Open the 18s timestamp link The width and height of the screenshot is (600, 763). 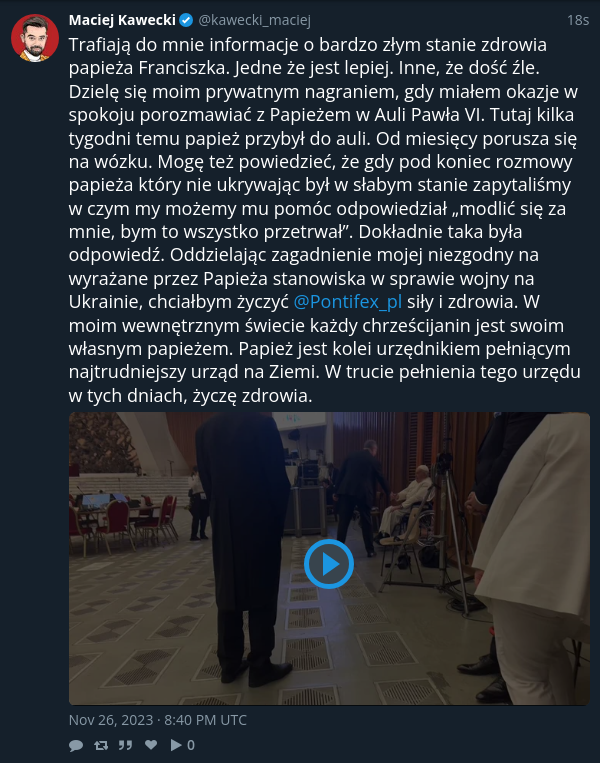(x=578, y=20)
